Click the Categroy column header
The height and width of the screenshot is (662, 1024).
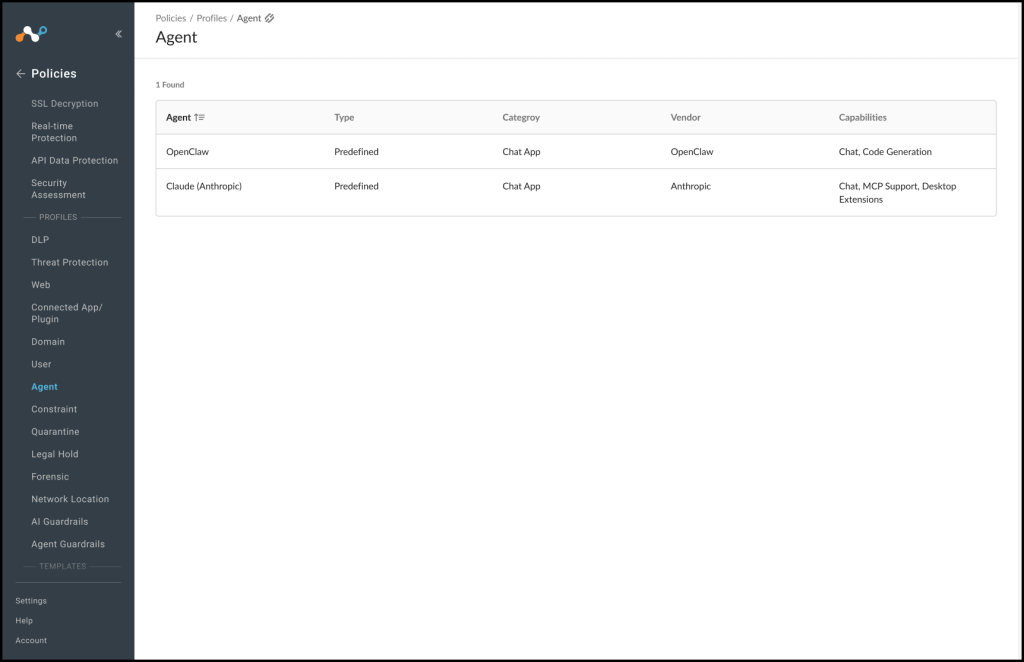coord(521,118)
